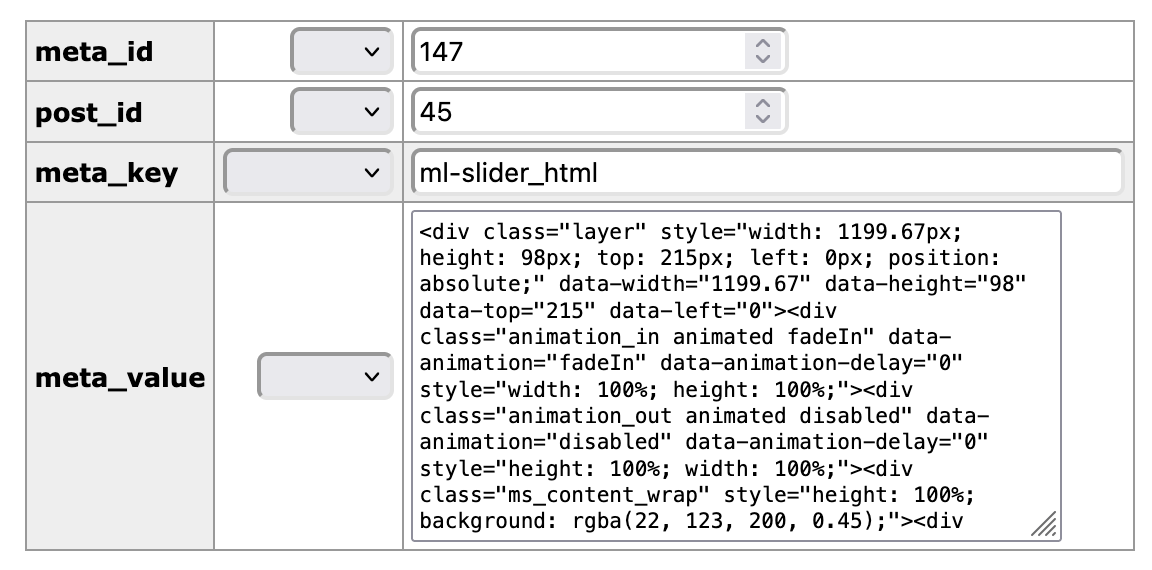Screen dimensions: 1152x570
Task: Decrement meta_id with the down arrow
Action: click(762, 59)
